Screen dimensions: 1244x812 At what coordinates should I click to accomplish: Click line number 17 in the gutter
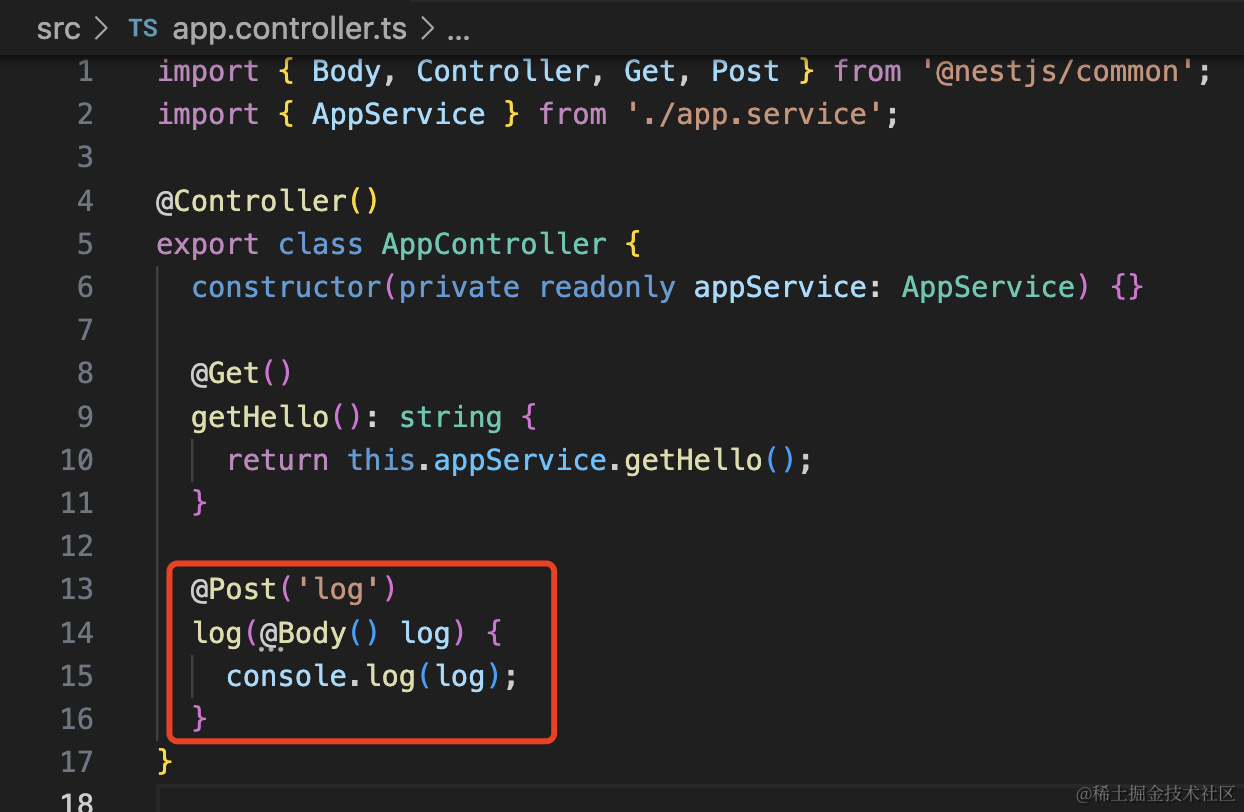[x=76, y=762]
